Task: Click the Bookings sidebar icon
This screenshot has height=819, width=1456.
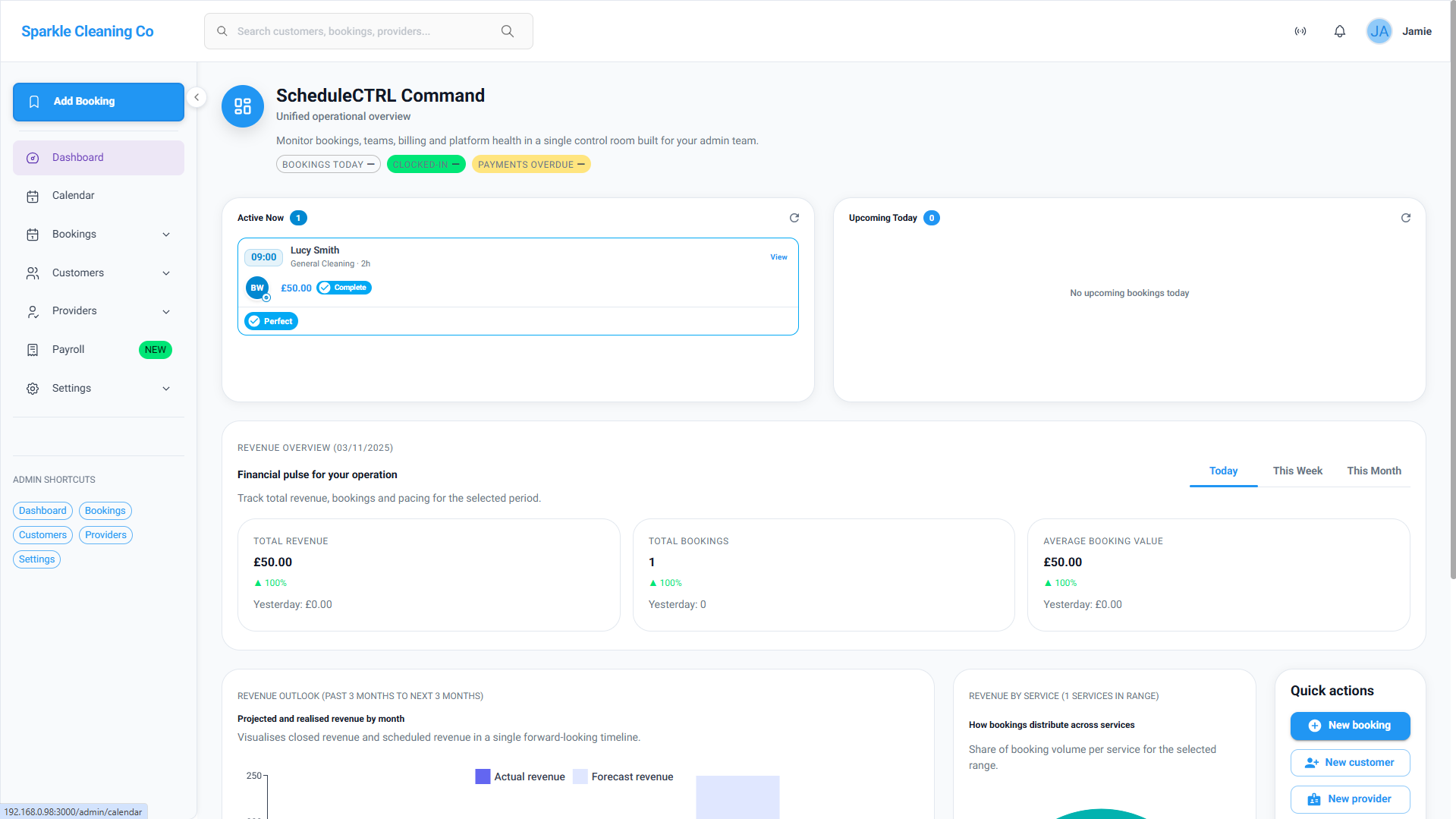Action: tap(33, 235)
